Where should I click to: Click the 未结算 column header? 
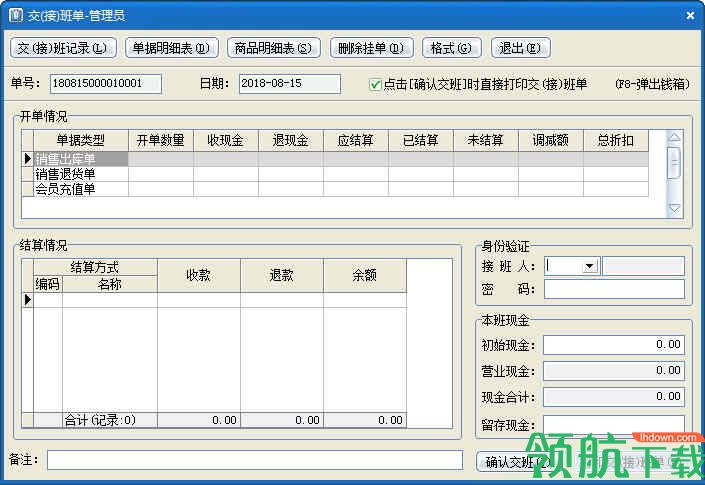pos(486,140)
